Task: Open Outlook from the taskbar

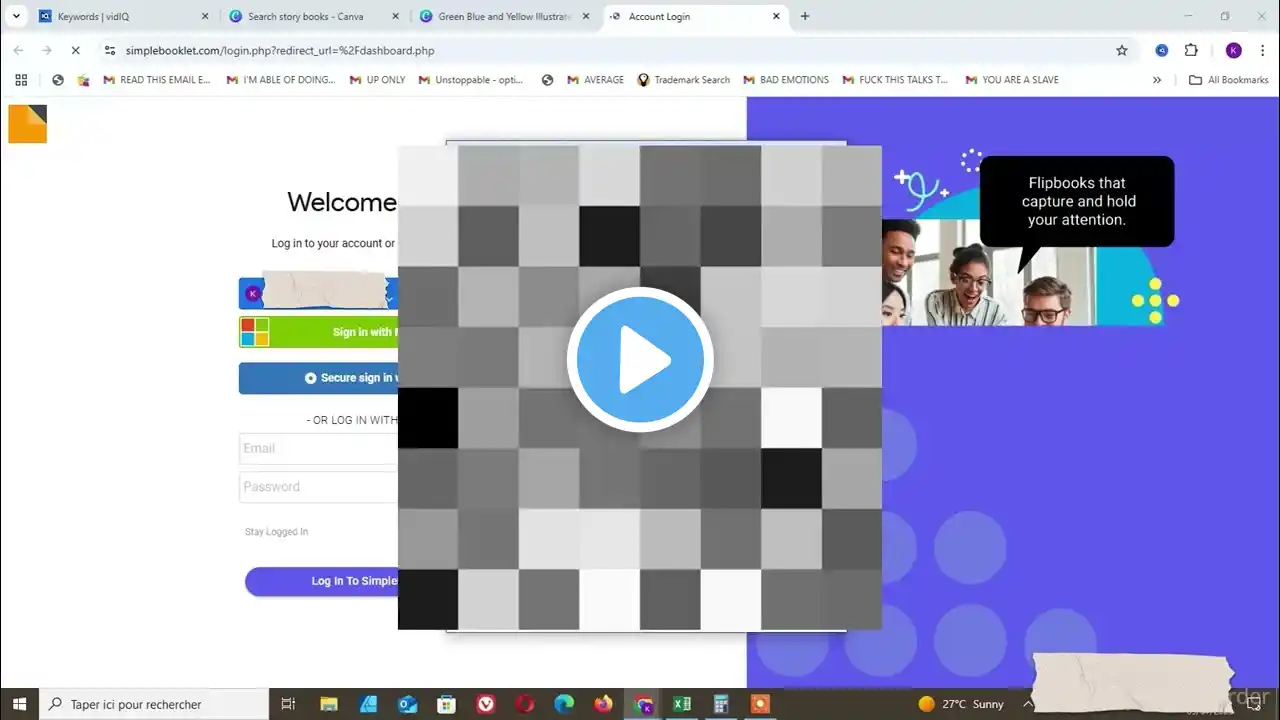Action: [408, 704]
